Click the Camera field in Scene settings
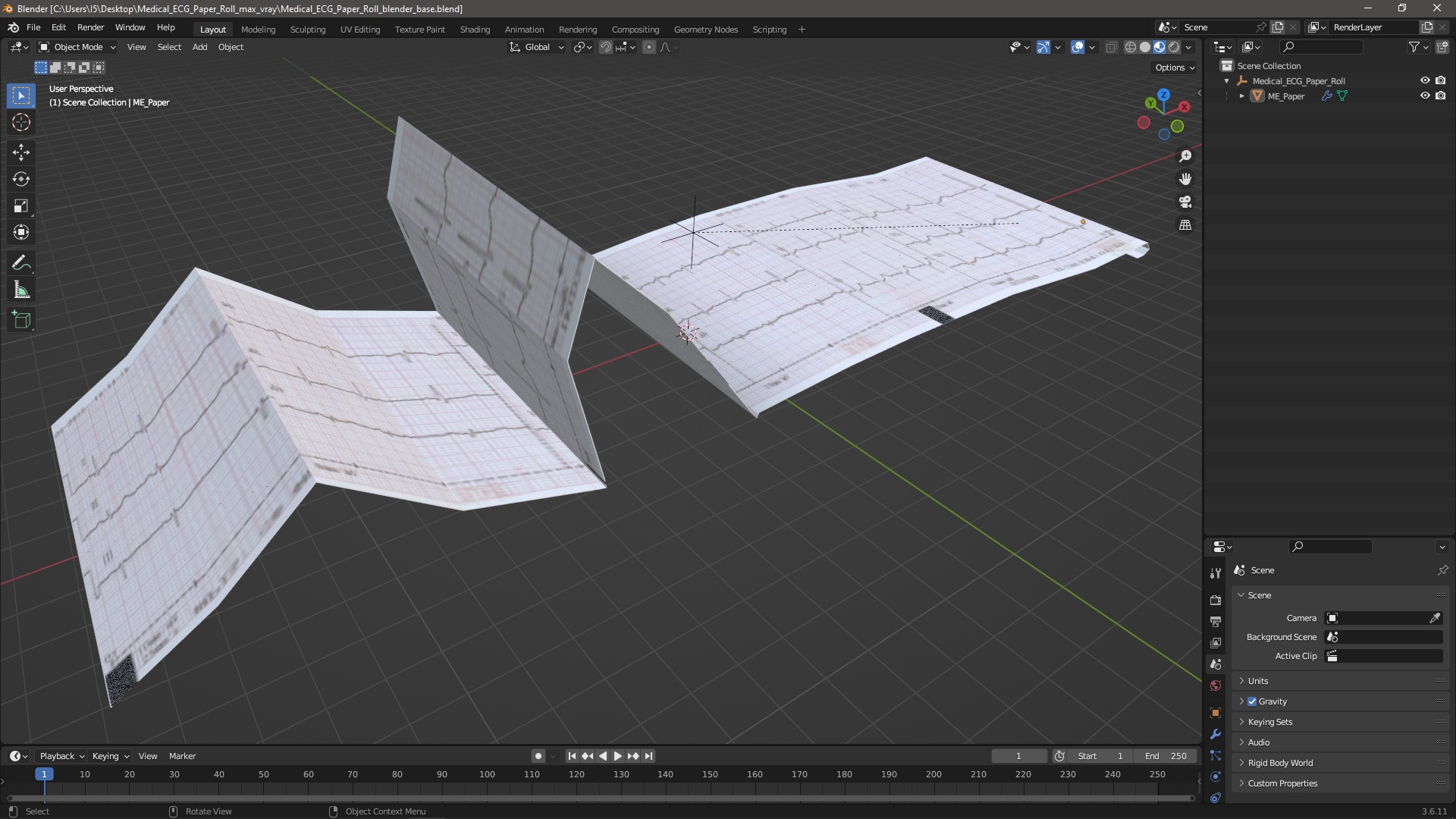 tap(1383, 618)
